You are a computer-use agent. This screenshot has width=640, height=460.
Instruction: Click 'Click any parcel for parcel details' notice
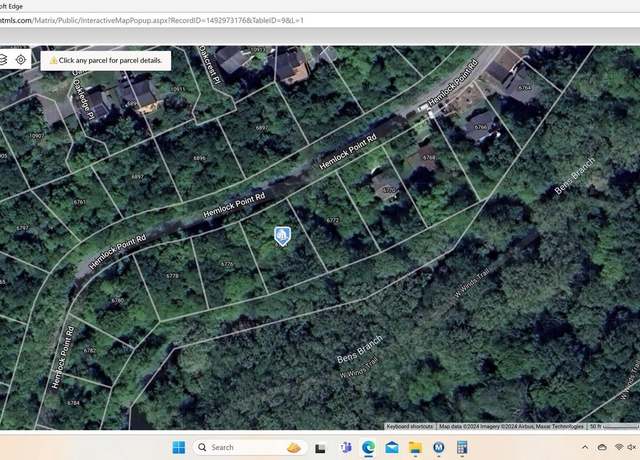pyautogui.click(x=106, y=60)
